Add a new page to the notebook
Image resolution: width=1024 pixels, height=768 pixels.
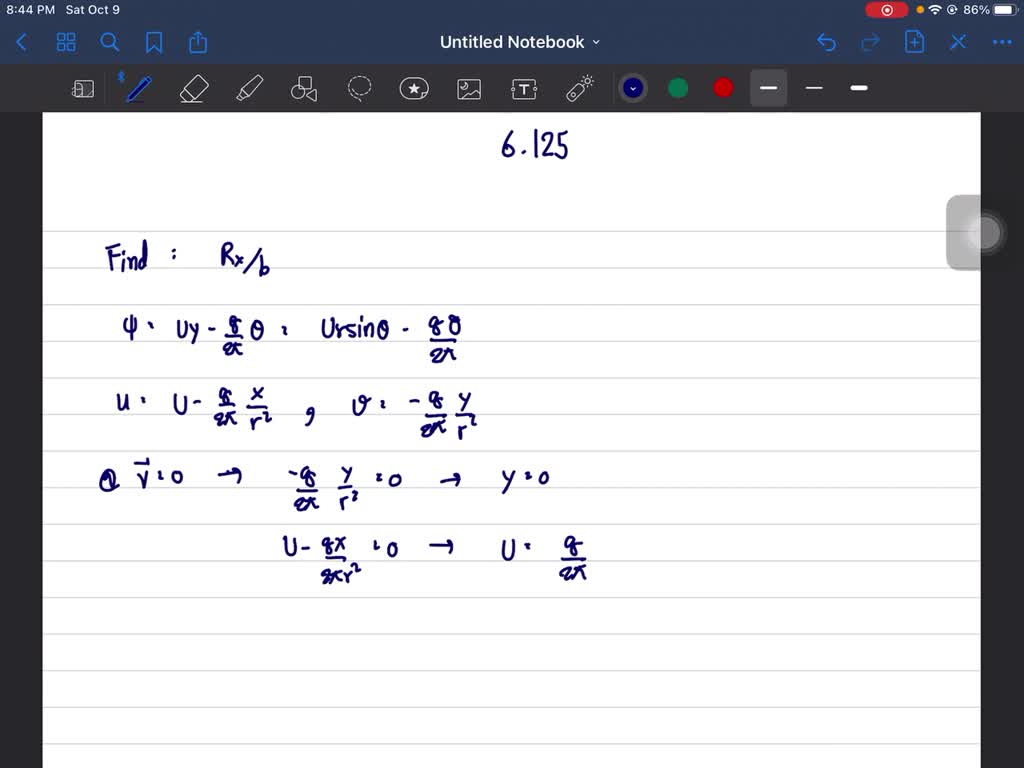pos(913,42)
